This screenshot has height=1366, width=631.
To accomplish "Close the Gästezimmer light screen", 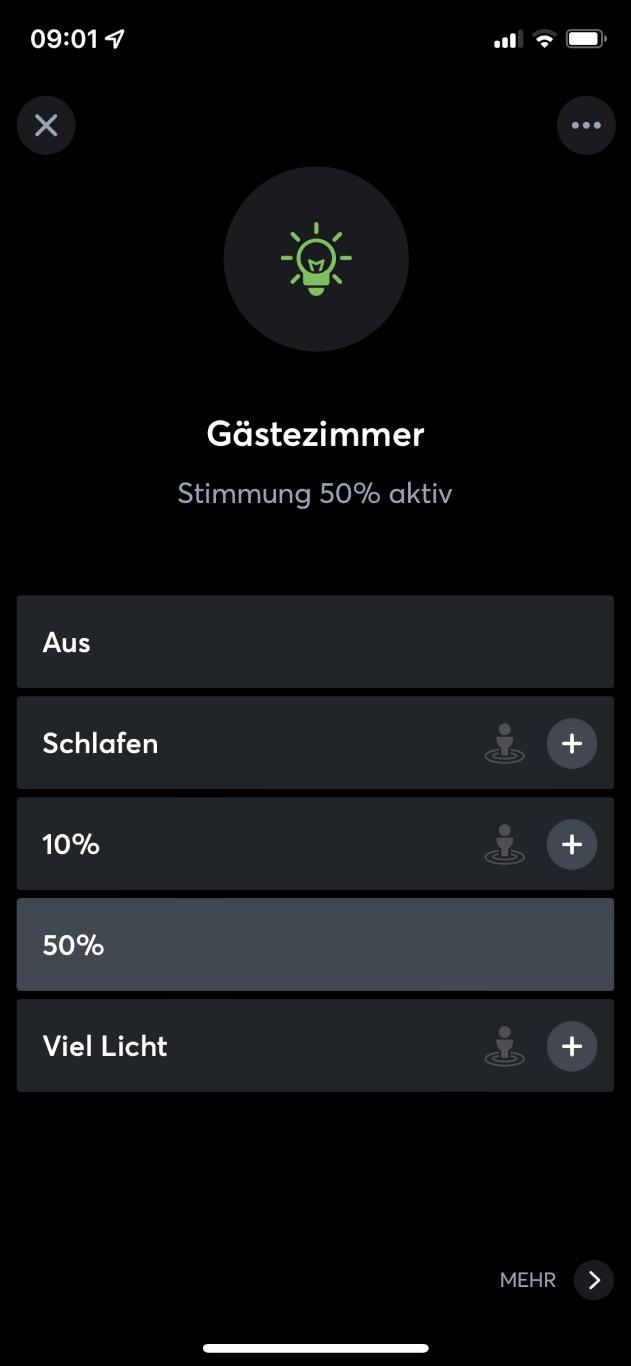I will pyautogui.click(x=46, y=125).
